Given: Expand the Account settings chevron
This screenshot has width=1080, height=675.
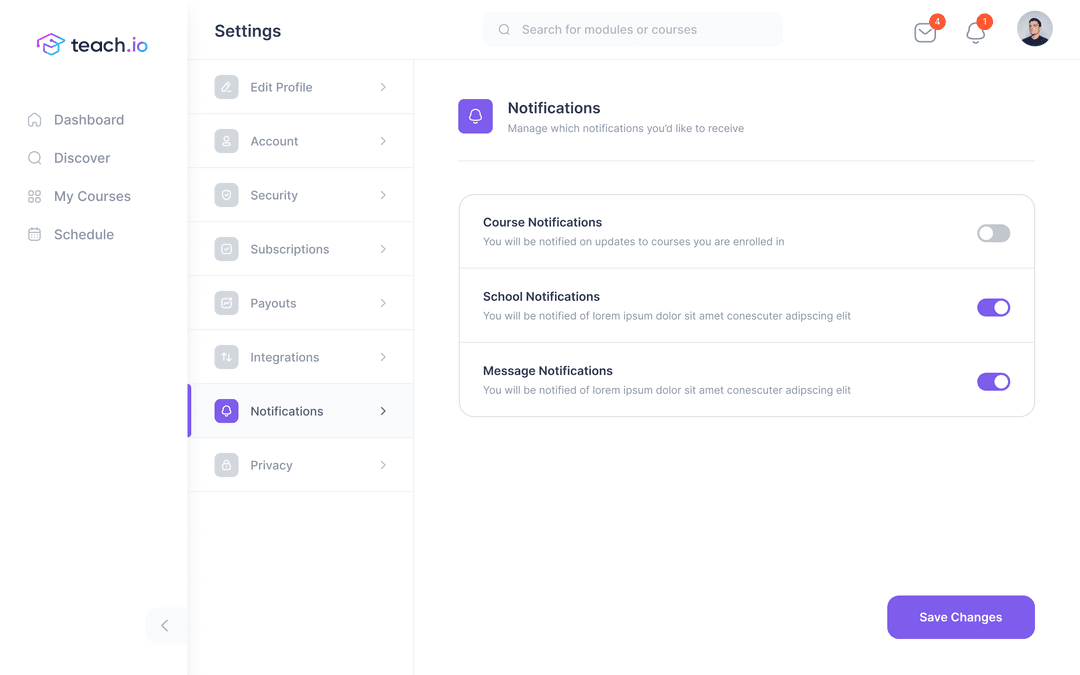Looking at the screenshot, I should 382,141.
